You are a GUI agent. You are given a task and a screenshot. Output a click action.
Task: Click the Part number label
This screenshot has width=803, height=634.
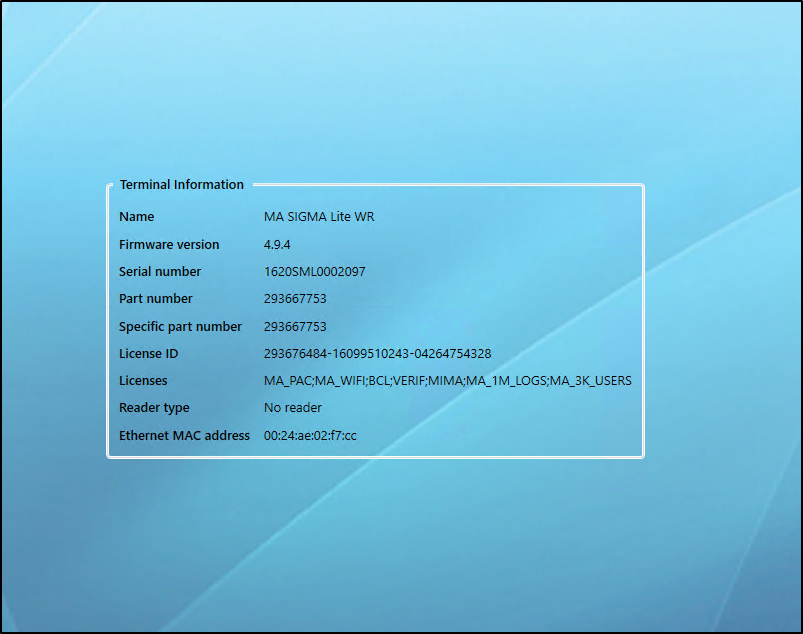(156, 299)
